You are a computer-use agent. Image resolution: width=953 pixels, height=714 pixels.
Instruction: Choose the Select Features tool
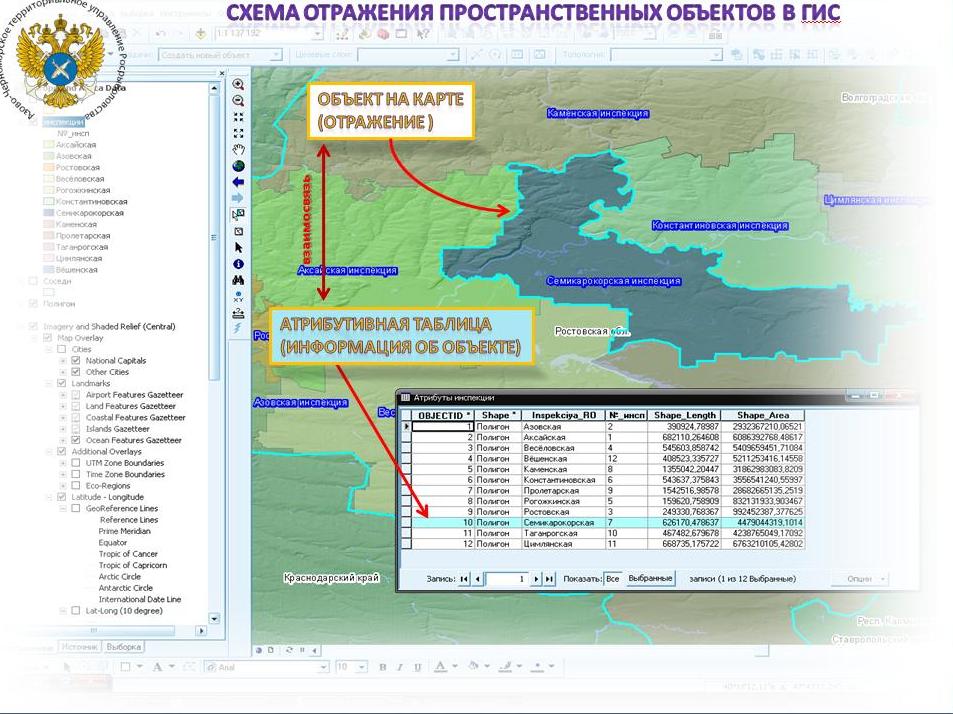point(238,215)
